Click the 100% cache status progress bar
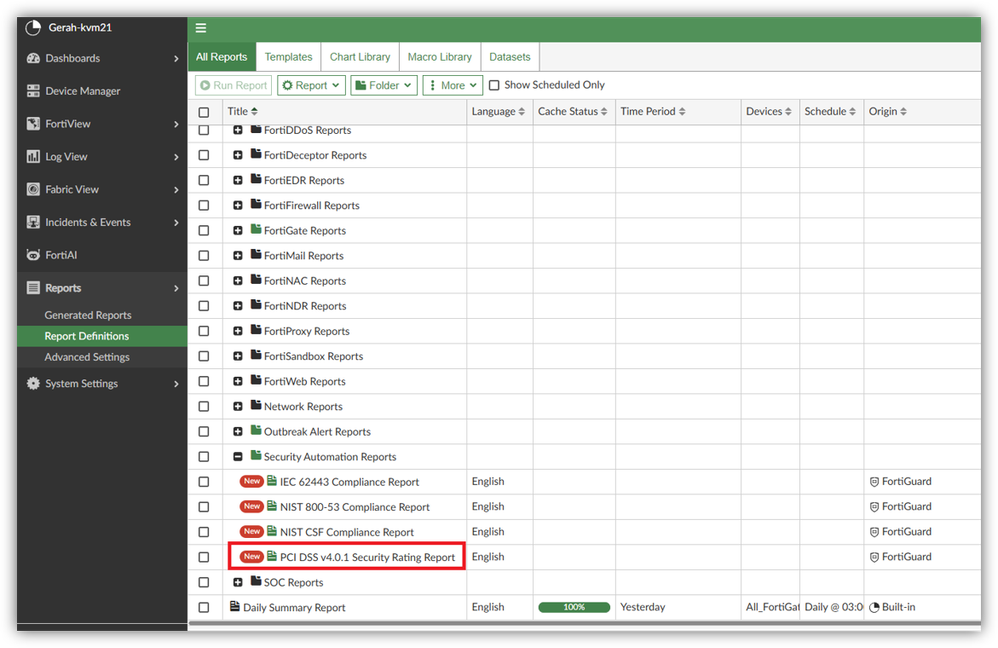Image resolution: width=998 pixels, height=648 pixels. click(574, 607)
